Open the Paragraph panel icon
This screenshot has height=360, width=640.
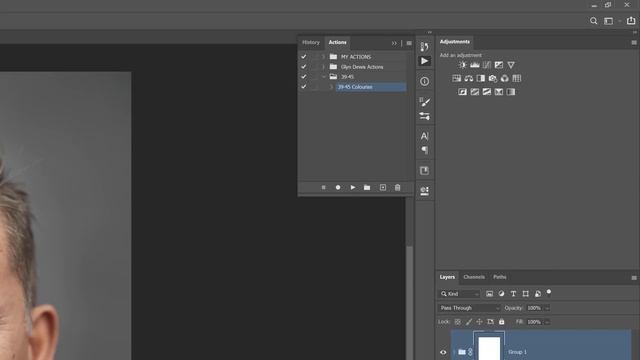point(424,150)
